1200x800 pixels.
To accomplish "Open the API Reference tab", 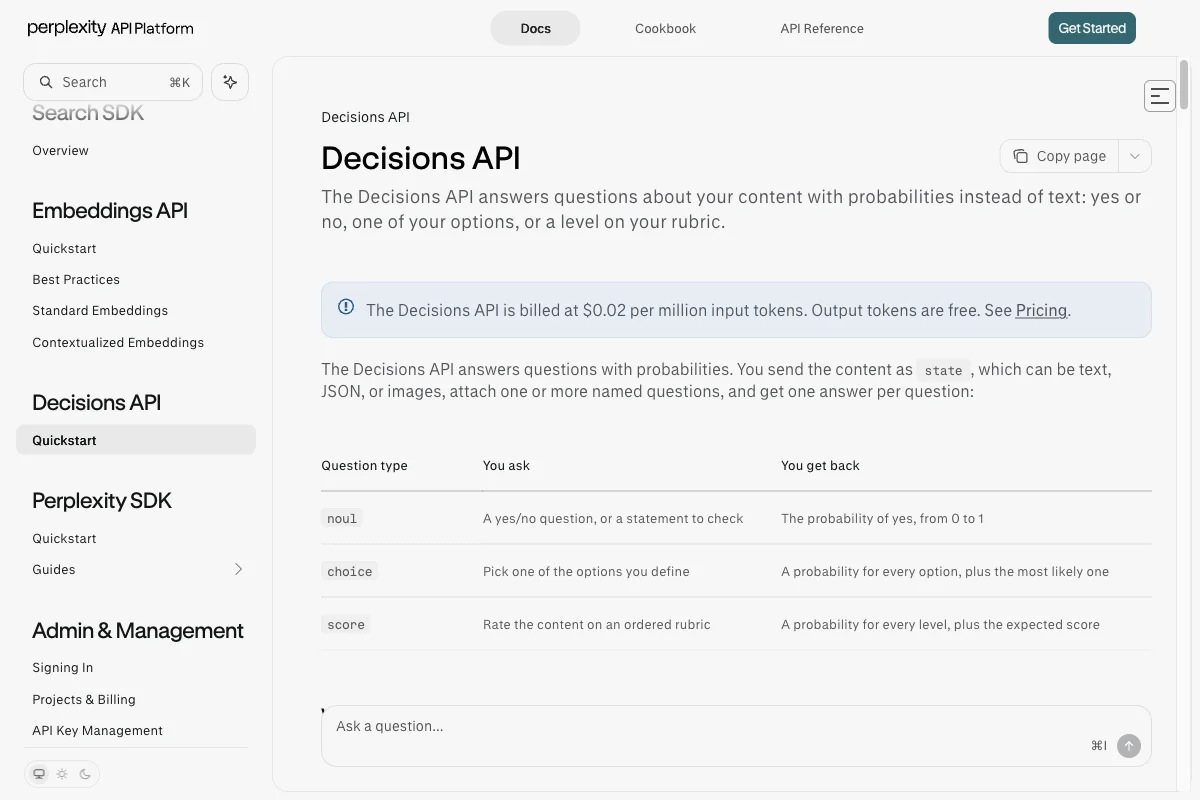I will click(x=822, y=28).
